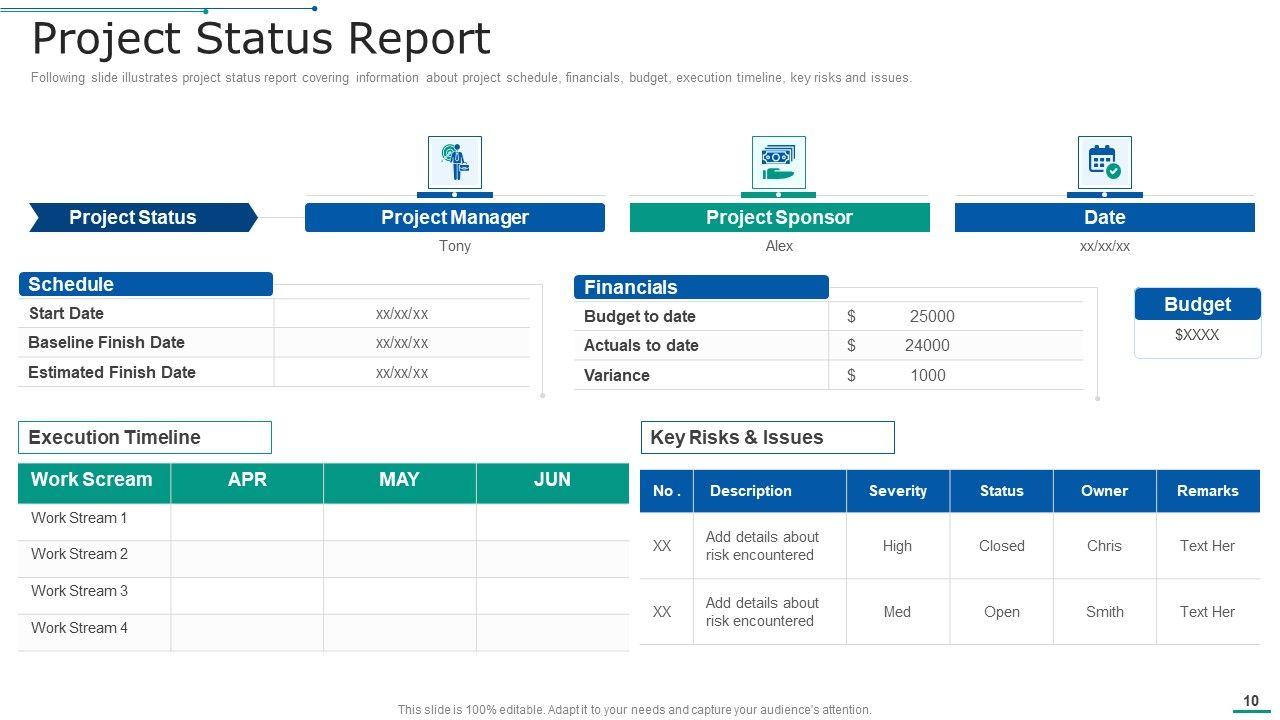Click the slide description subtitle text
The height and width of the screenshot is (720, 1280).
[471, 78]
